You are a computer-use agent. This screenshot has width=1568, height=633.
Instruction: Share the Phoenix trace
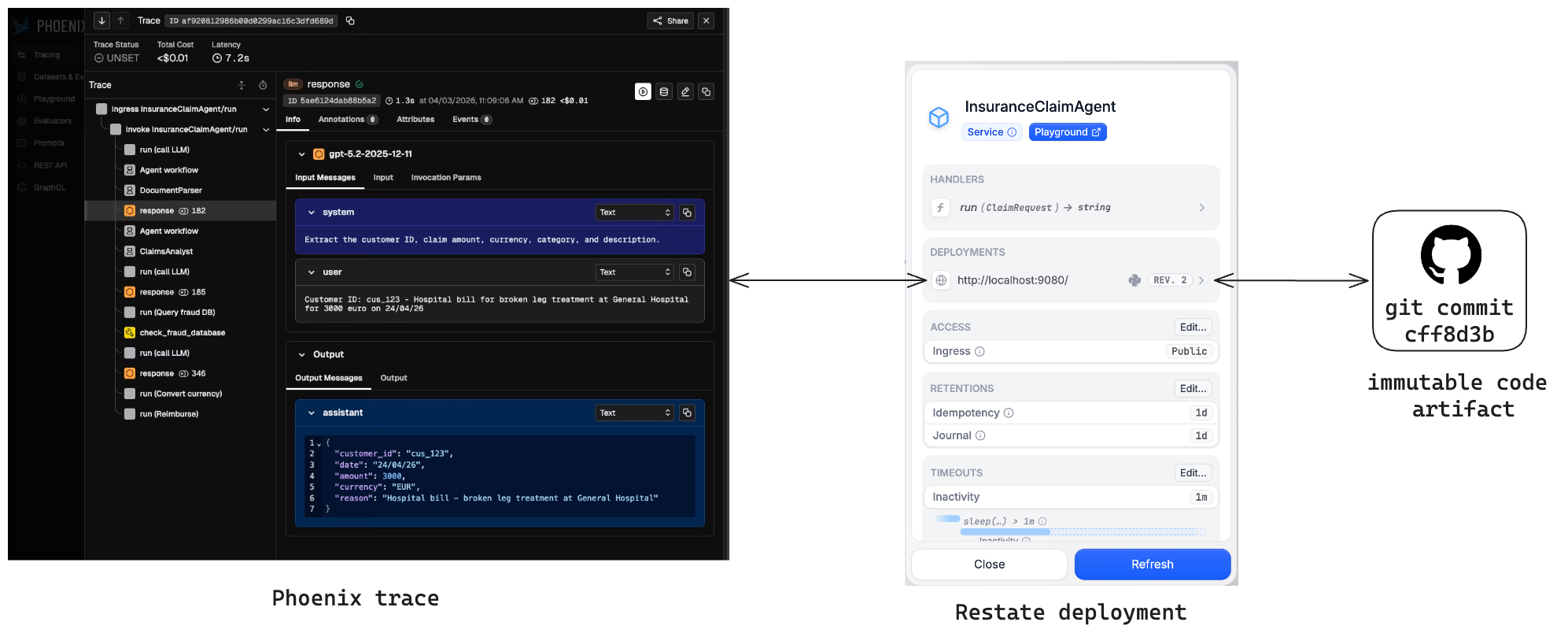[670, 20]
